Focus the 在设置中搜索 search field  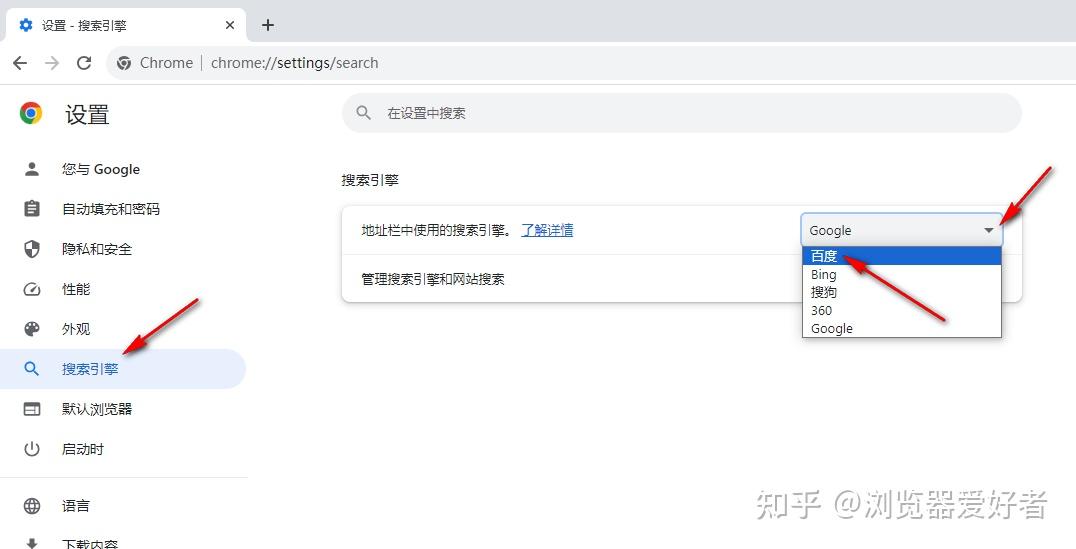[x=681, y=113]
